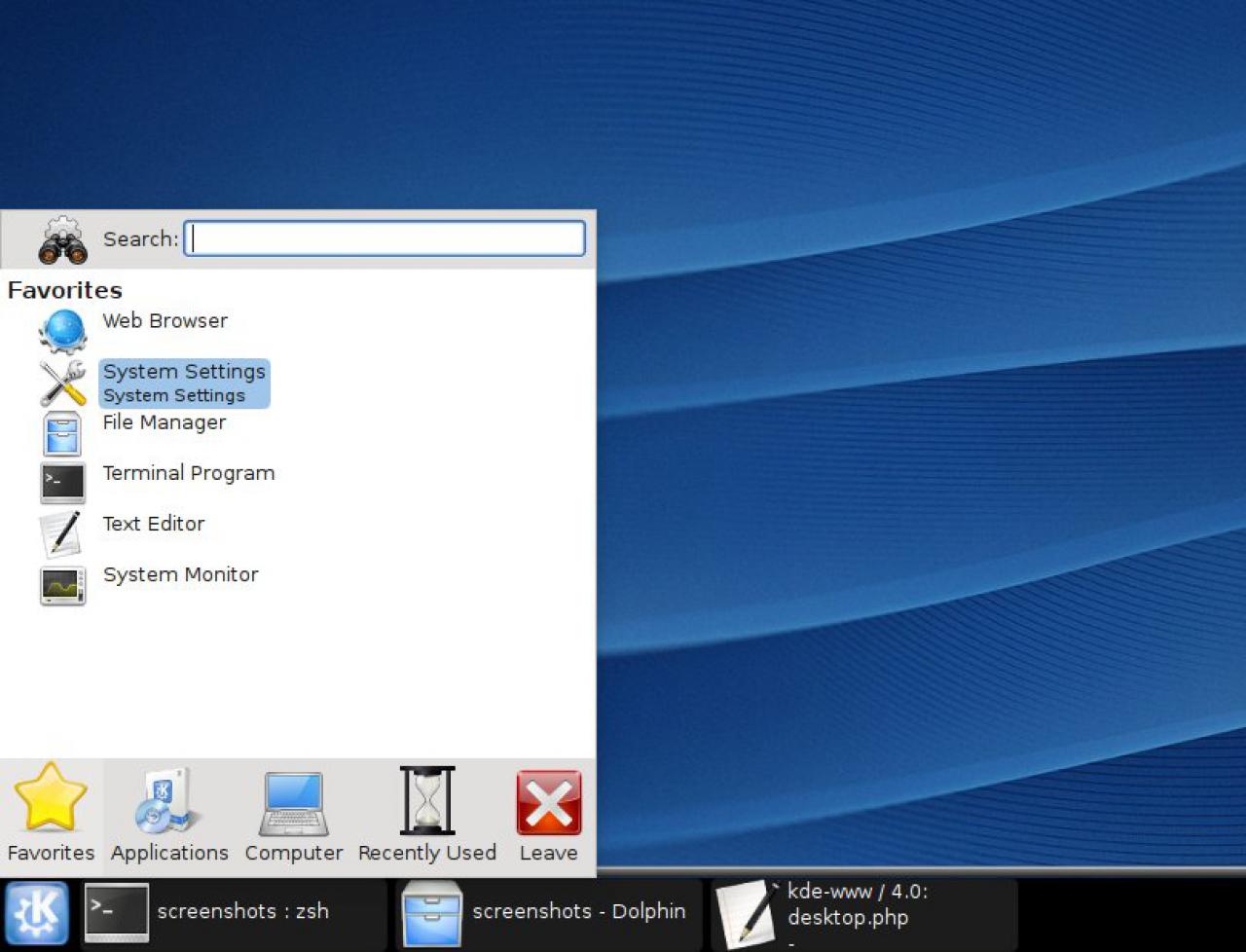Launch the System Monitor icon
The image size is (1246, 952).
pyautogui.click(x=63, y=586)
